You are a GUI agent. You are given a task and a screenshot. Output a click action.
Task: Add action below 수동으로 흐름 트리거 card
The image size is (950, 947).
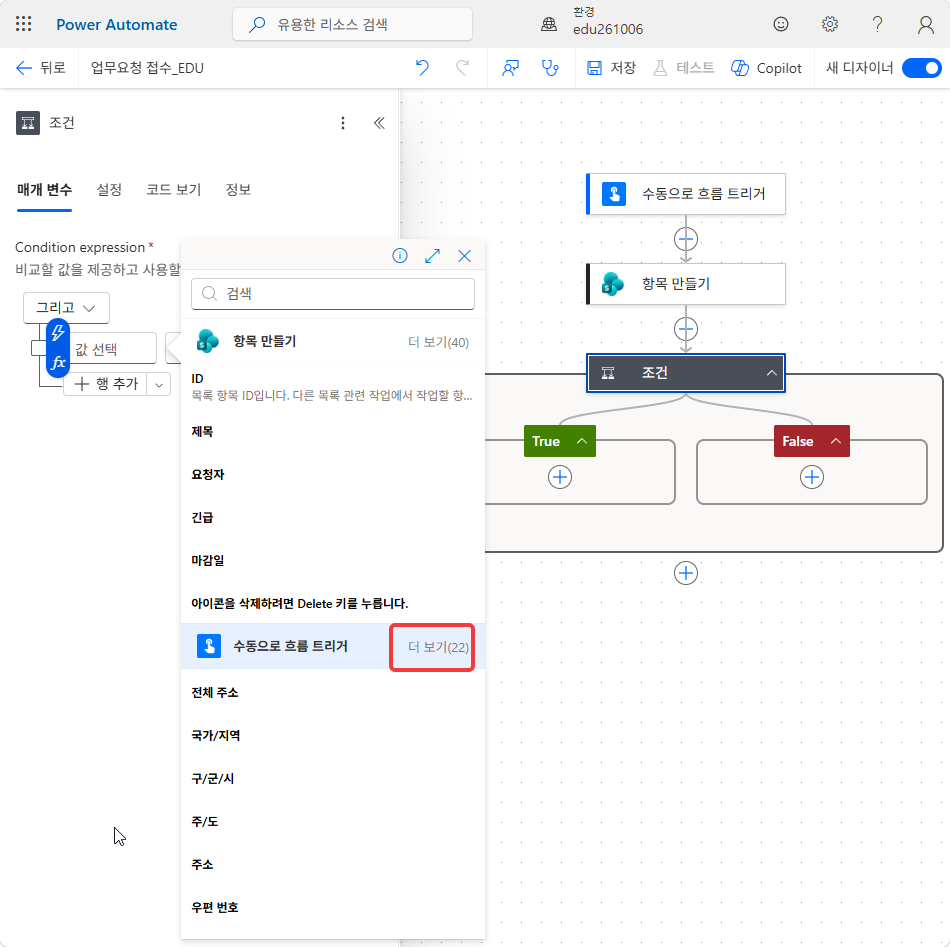[686, 239]
